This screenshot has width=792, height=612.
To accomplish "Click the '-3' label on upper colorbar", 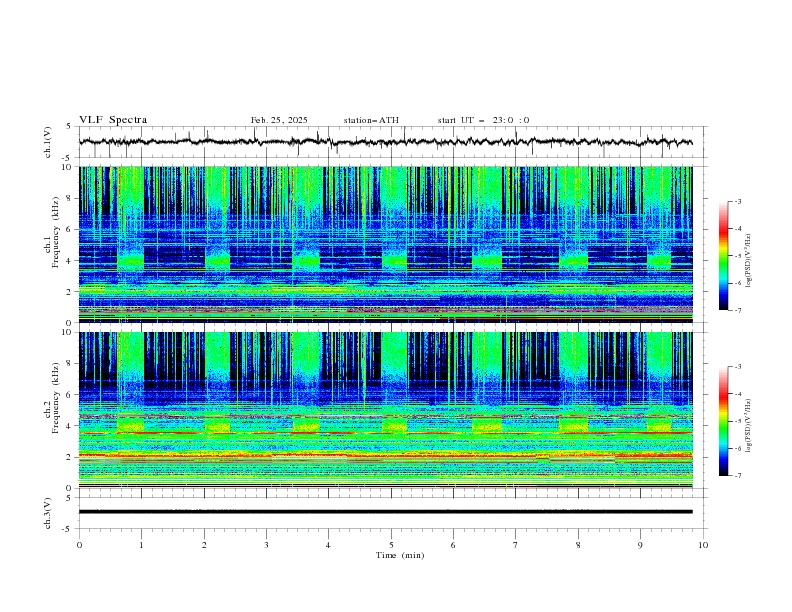I will coord(737,201).
